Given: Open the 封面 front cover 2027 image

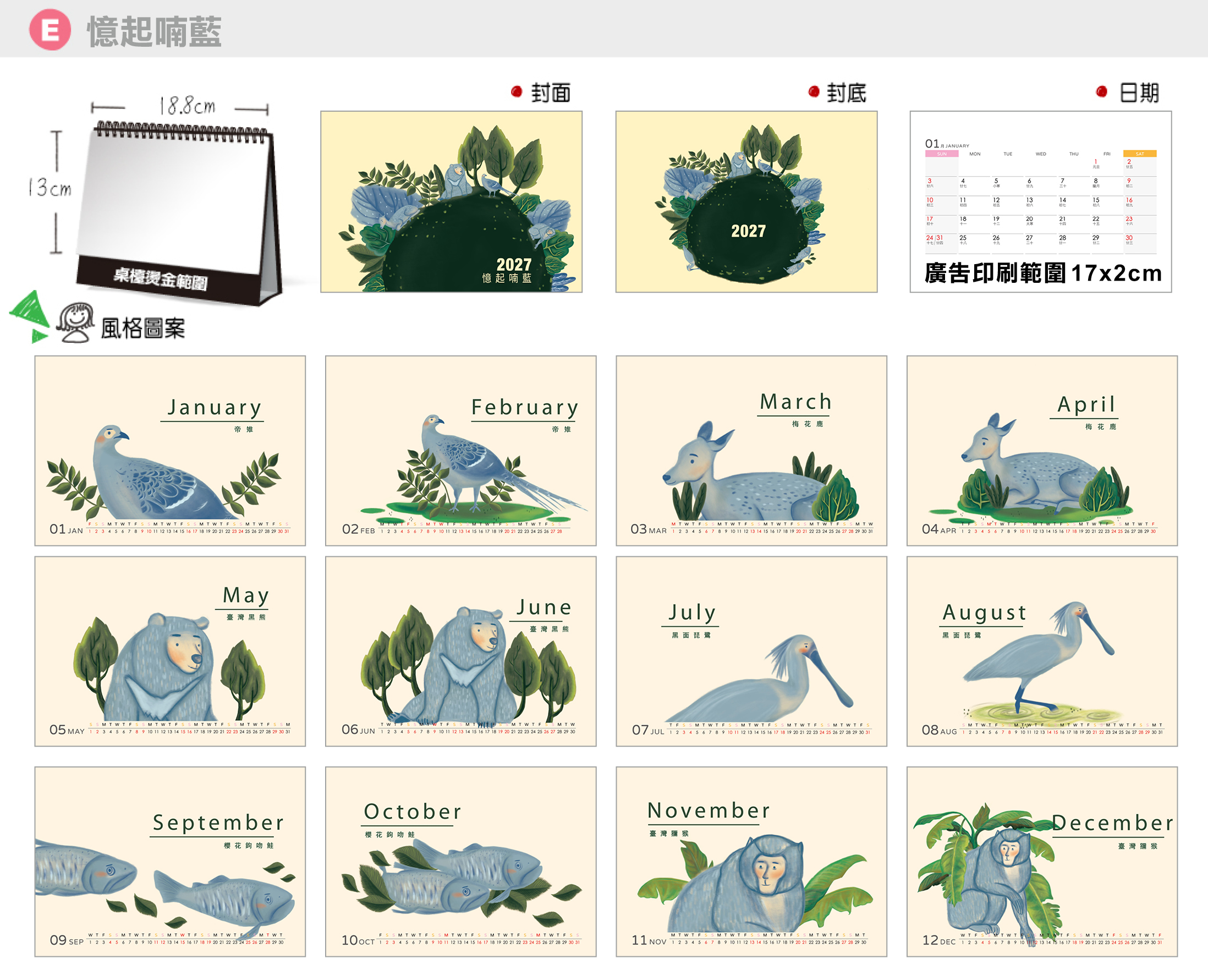Looking at the screenshot, I should point(452,201).
